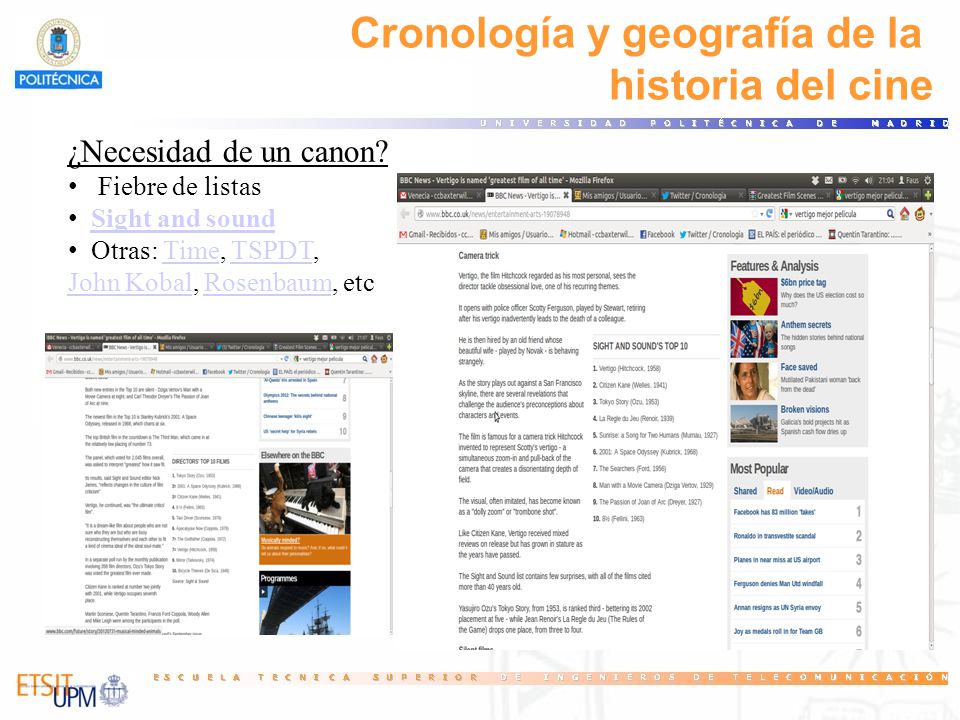
Task: Click the system gear icon in large window
Action: [x=928, y=180]
